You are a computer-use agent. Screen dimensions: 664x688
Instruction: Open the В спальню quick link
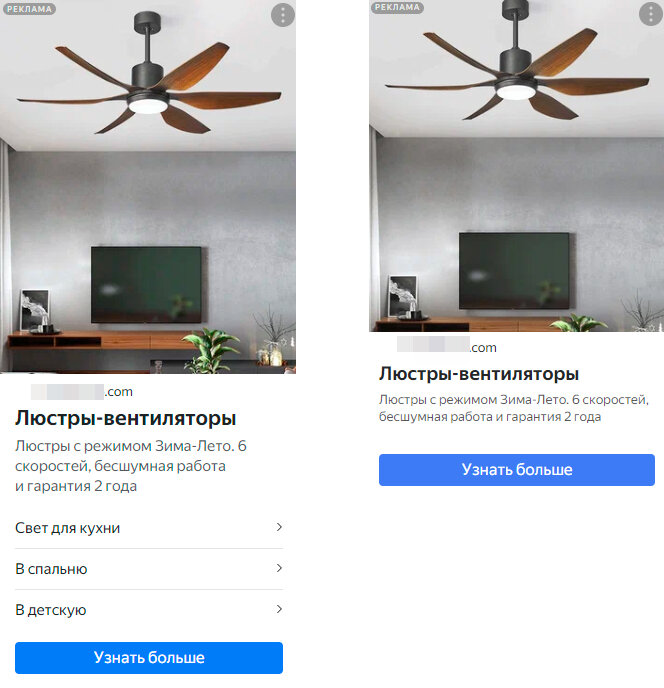(x=149, y=569)
